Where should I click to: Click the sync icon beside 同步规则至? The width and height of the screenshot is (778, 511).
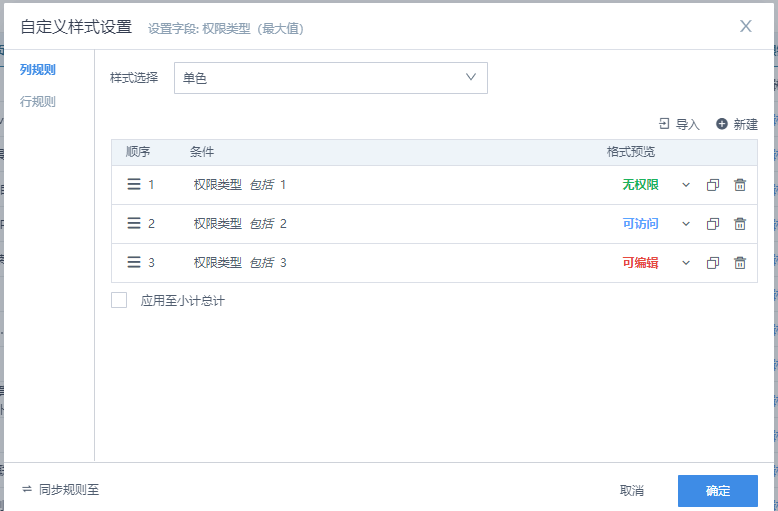(x=27, y=490)
